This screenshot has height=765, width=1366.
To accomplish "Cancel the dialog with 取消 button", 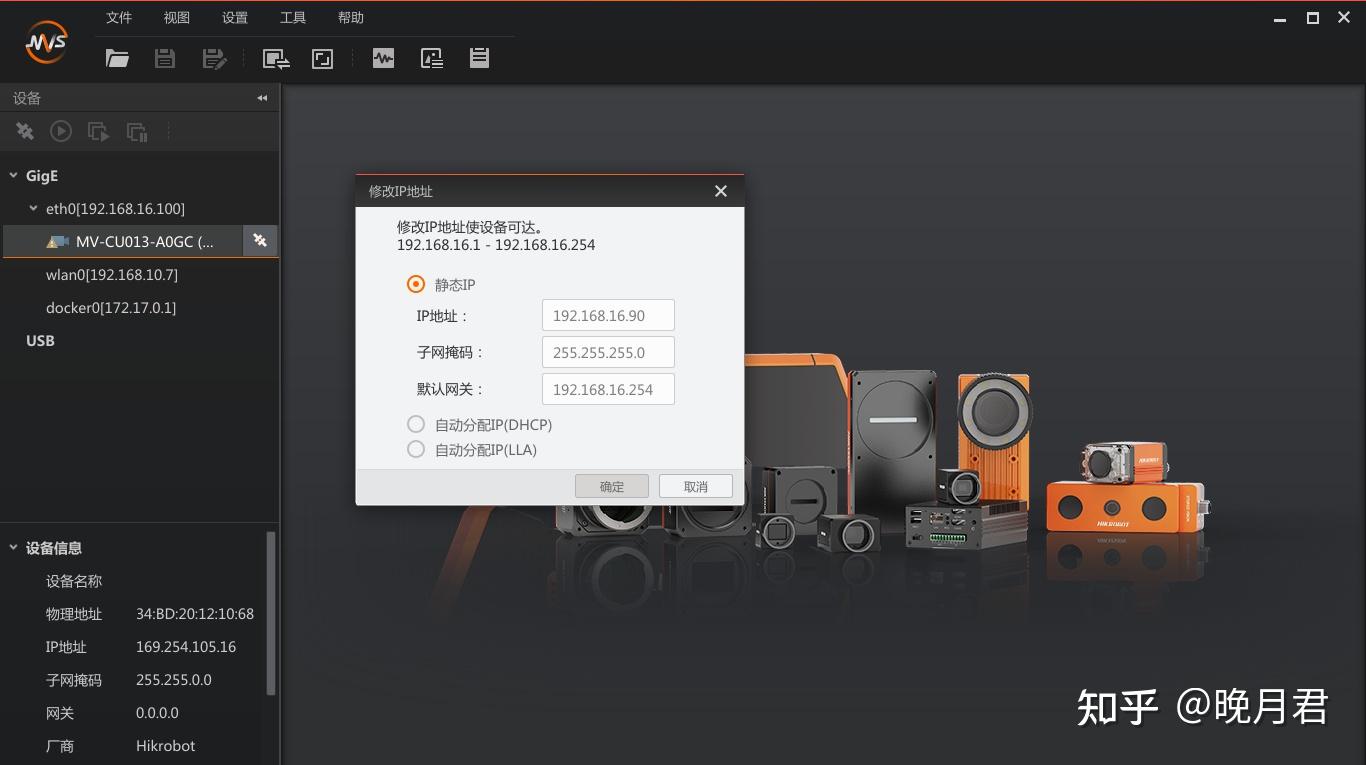I will coord(695,486).
